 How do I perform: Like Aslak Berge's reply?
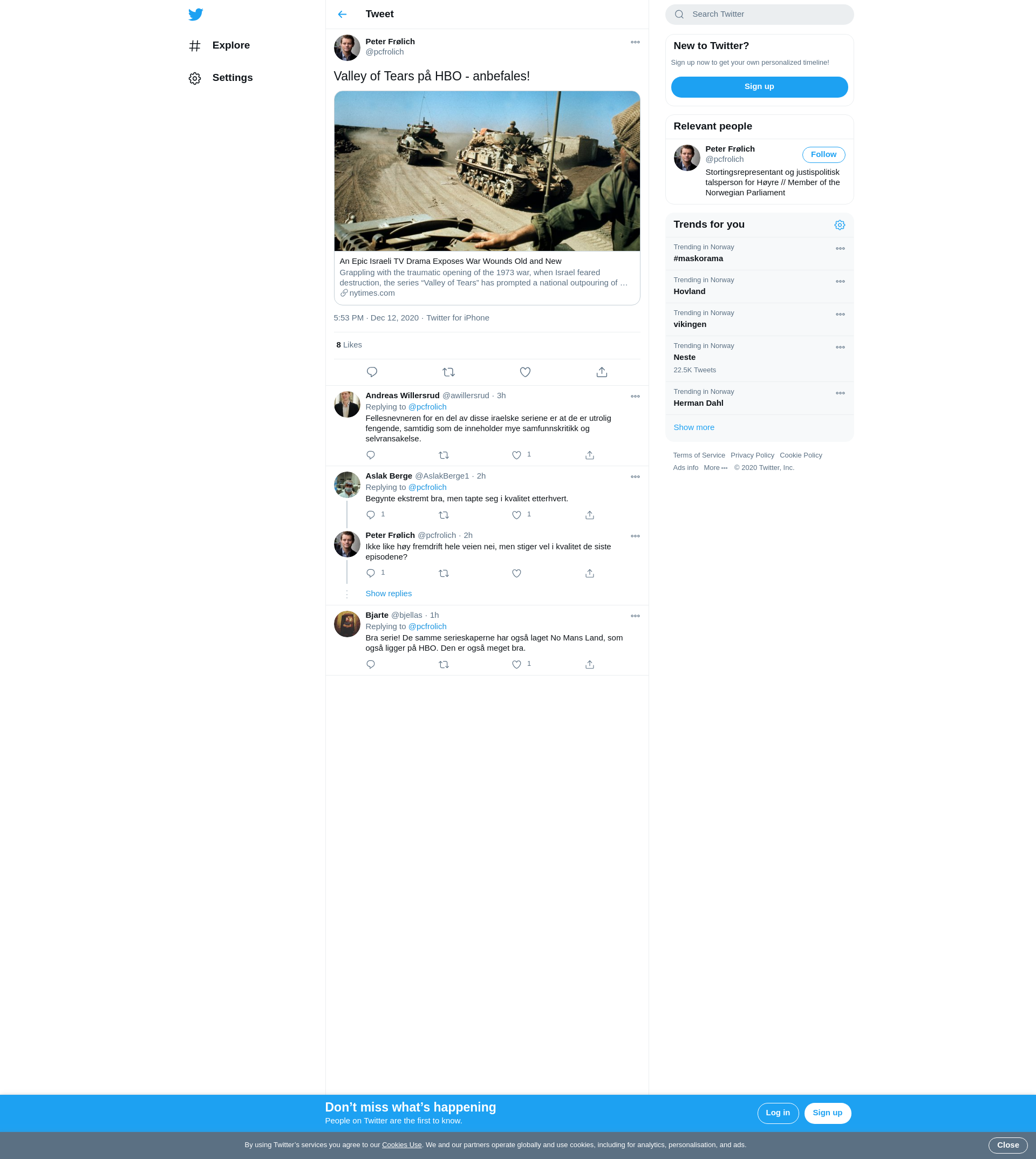click(x=516, y=515)
